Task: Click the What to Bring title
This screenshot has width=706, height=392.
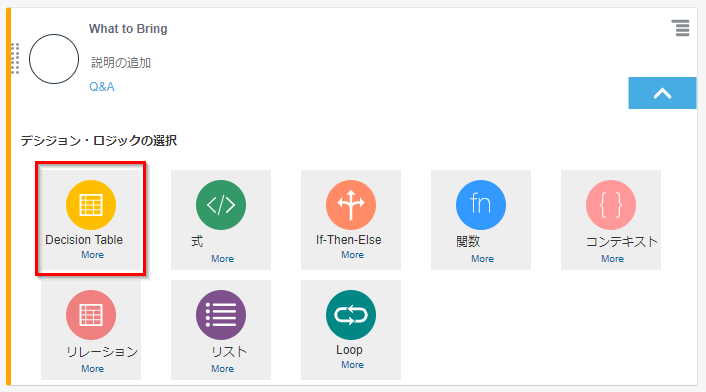Action: (x=128, y=29)
